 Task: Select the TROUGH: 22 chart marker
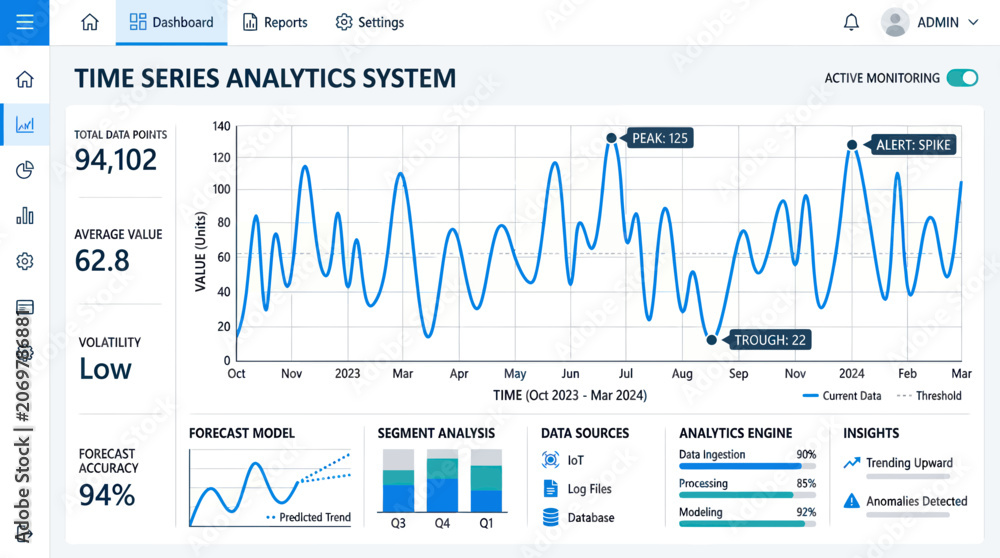pyautogui.click(x=712, y=340)
